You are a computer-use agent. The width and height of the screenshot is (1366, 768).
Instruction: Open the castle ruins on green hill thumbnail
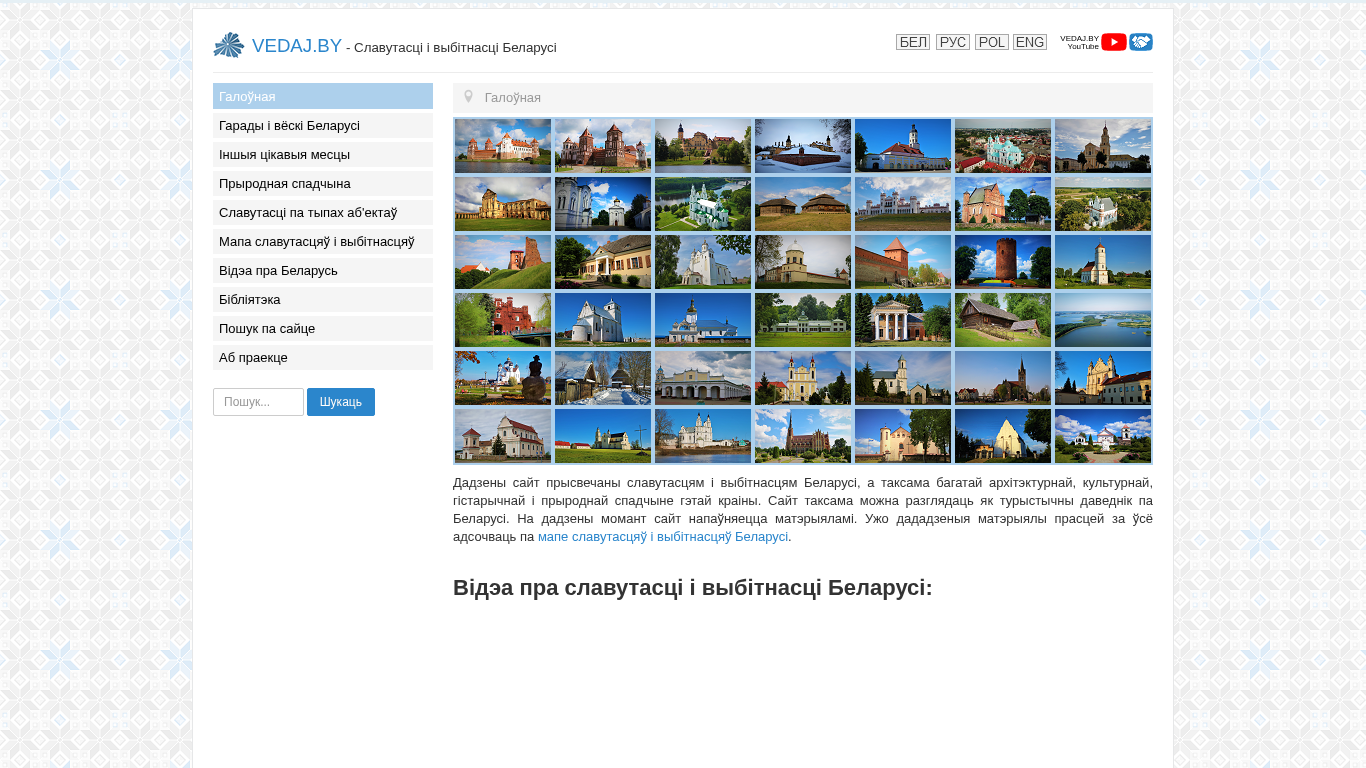point(503,262)
